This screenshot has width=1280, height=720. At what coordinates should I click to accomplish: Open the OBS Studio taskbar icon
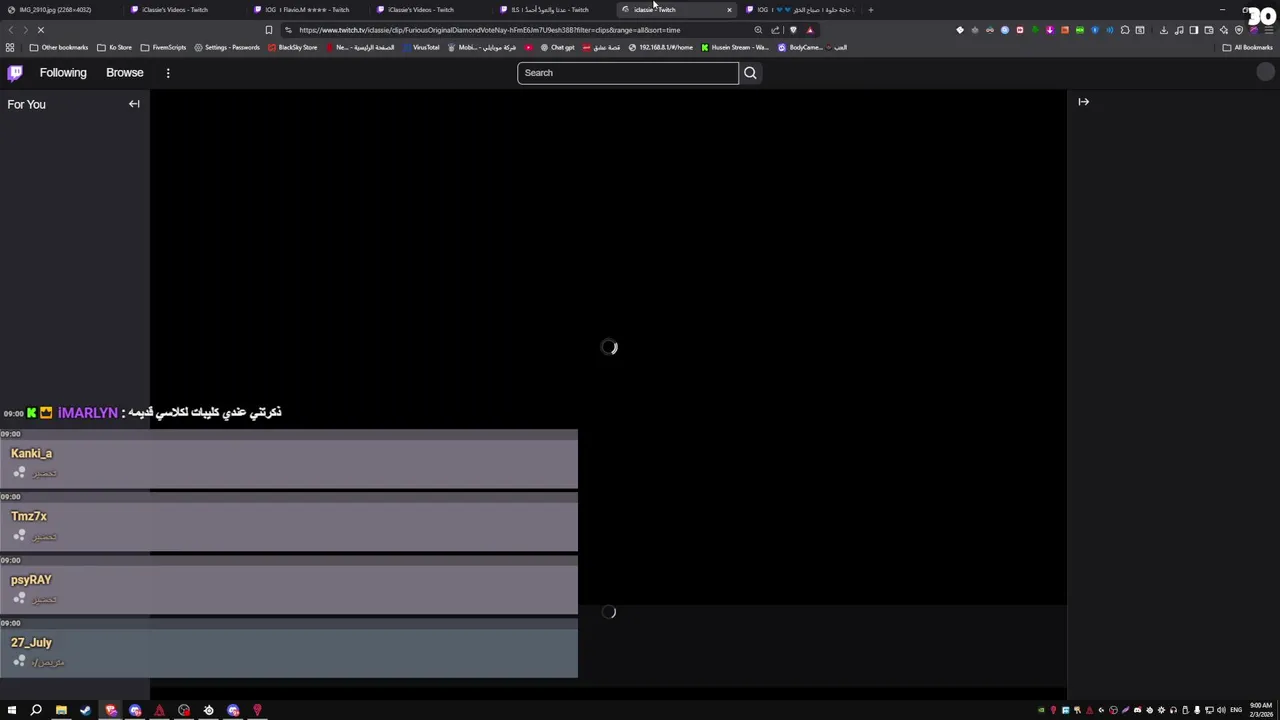184,710
